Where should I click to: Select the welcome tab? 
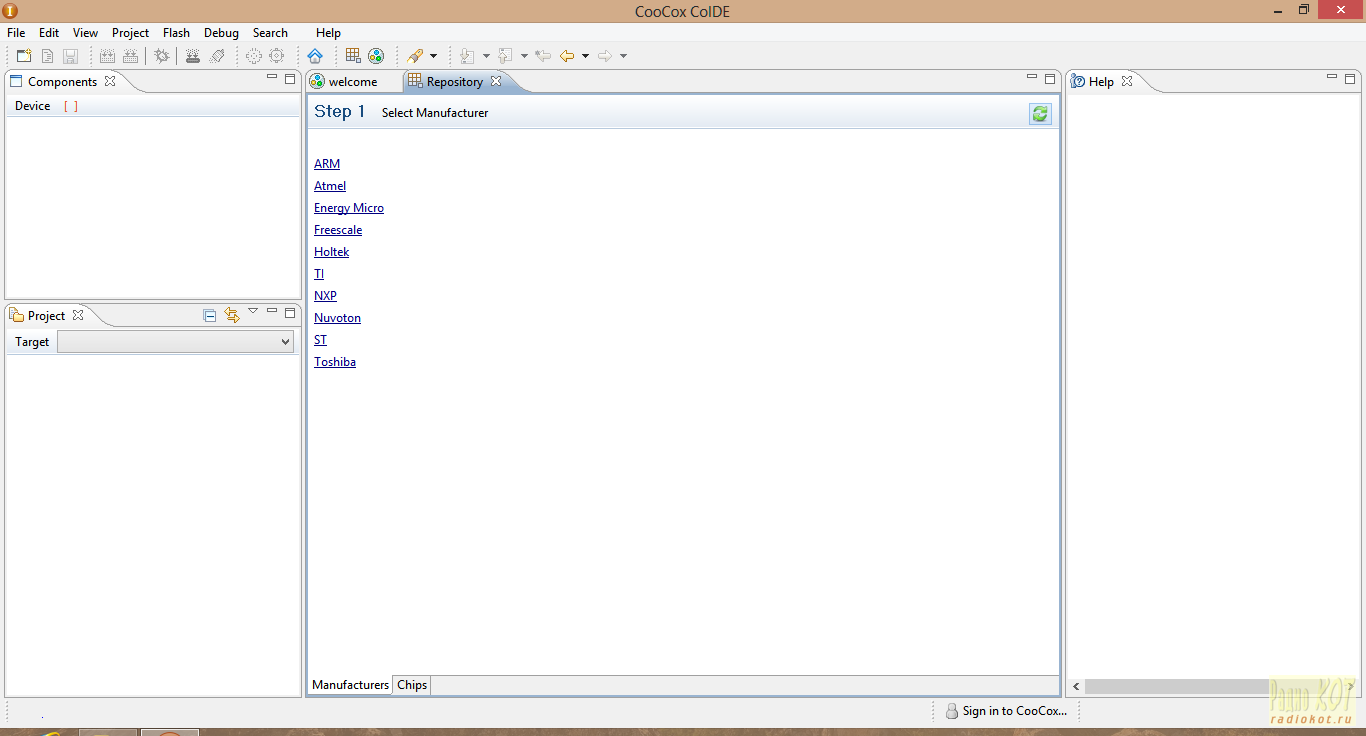point(352,82)
